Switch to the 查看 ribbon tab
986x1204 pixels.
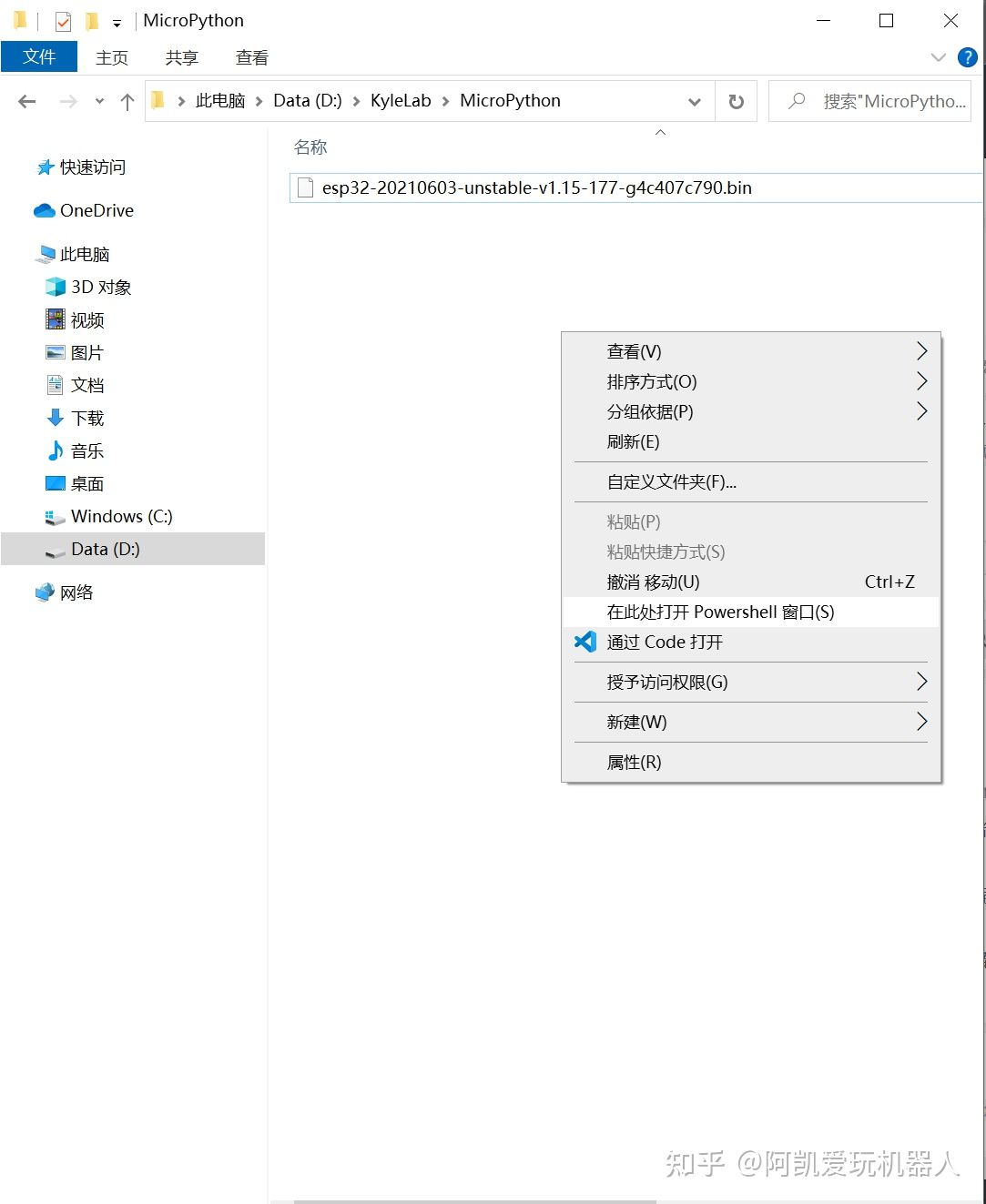pyautogui.click(x=251, y=57)
